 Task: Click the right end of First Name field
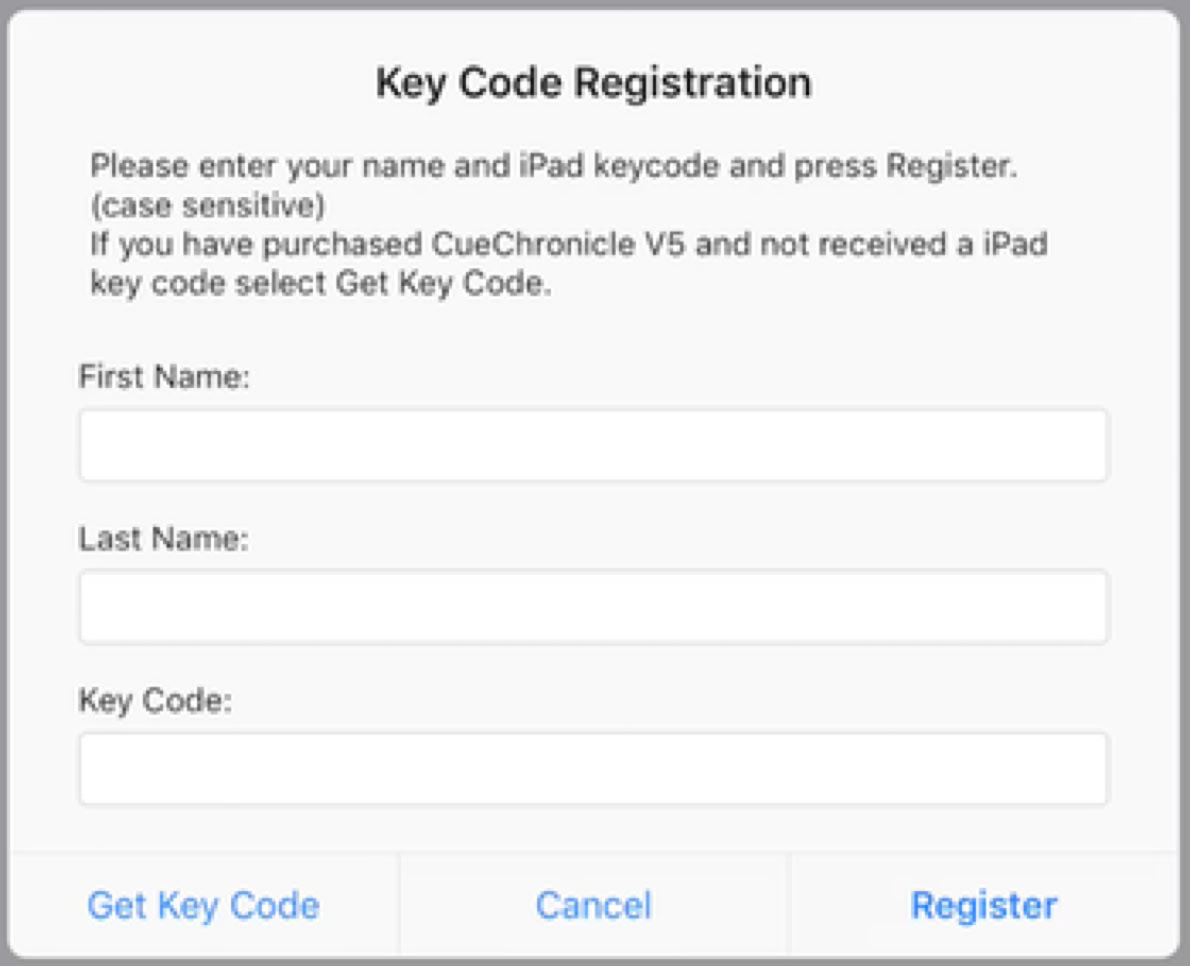point(1080,445)
